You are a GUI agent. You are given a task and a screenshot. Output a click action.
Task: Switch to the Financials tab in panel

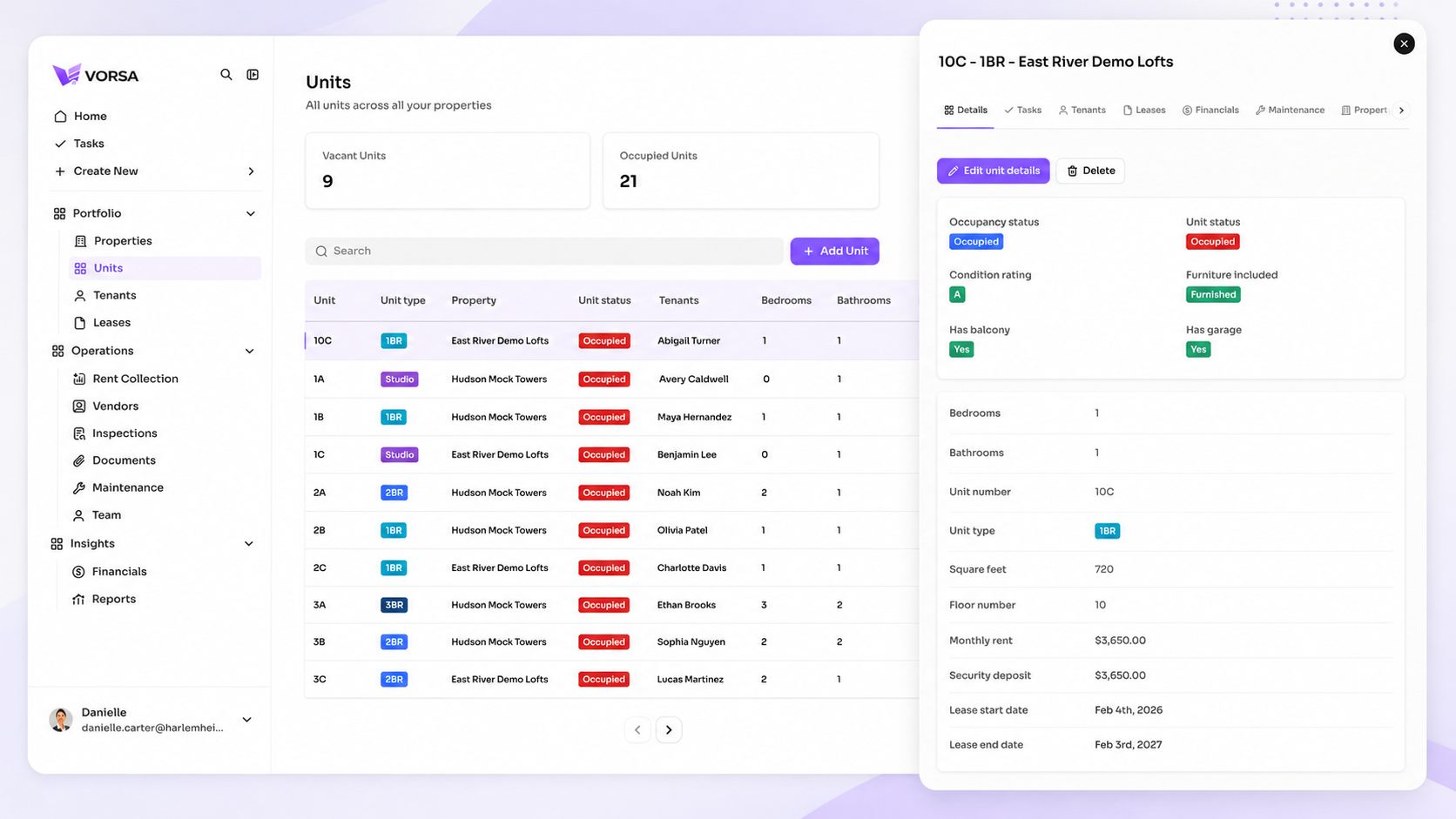click(x=1210, y=111)
